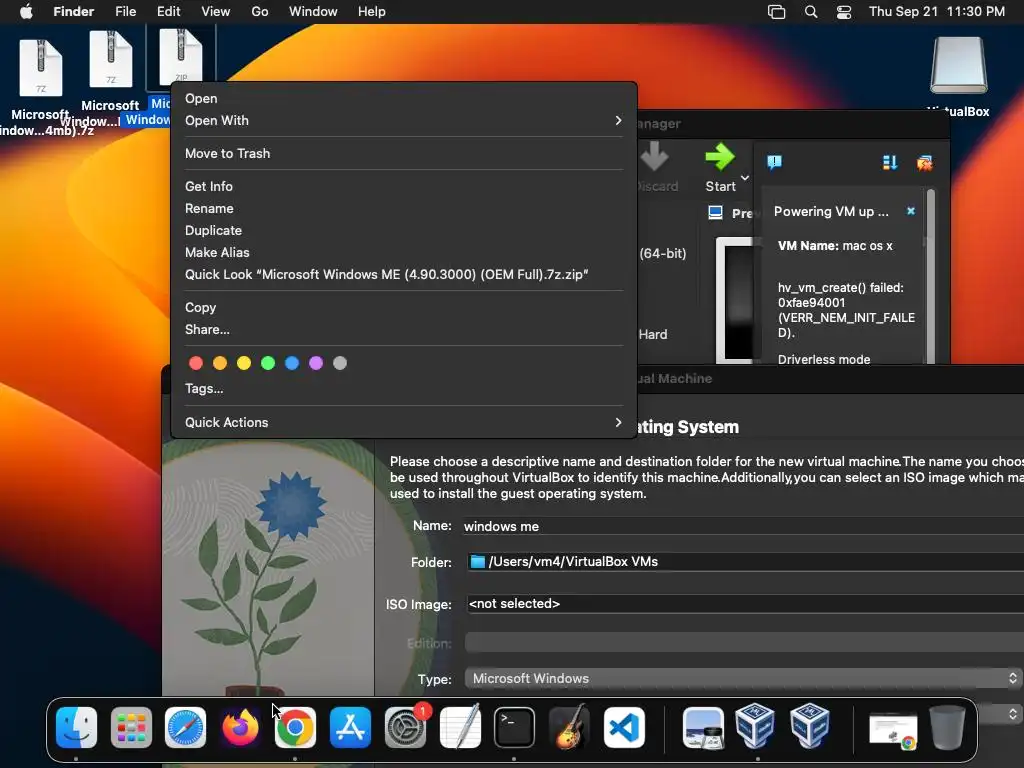Click the date and time in menu bar
Screen dimensions: 1024x768
click(x=937, y=12)
